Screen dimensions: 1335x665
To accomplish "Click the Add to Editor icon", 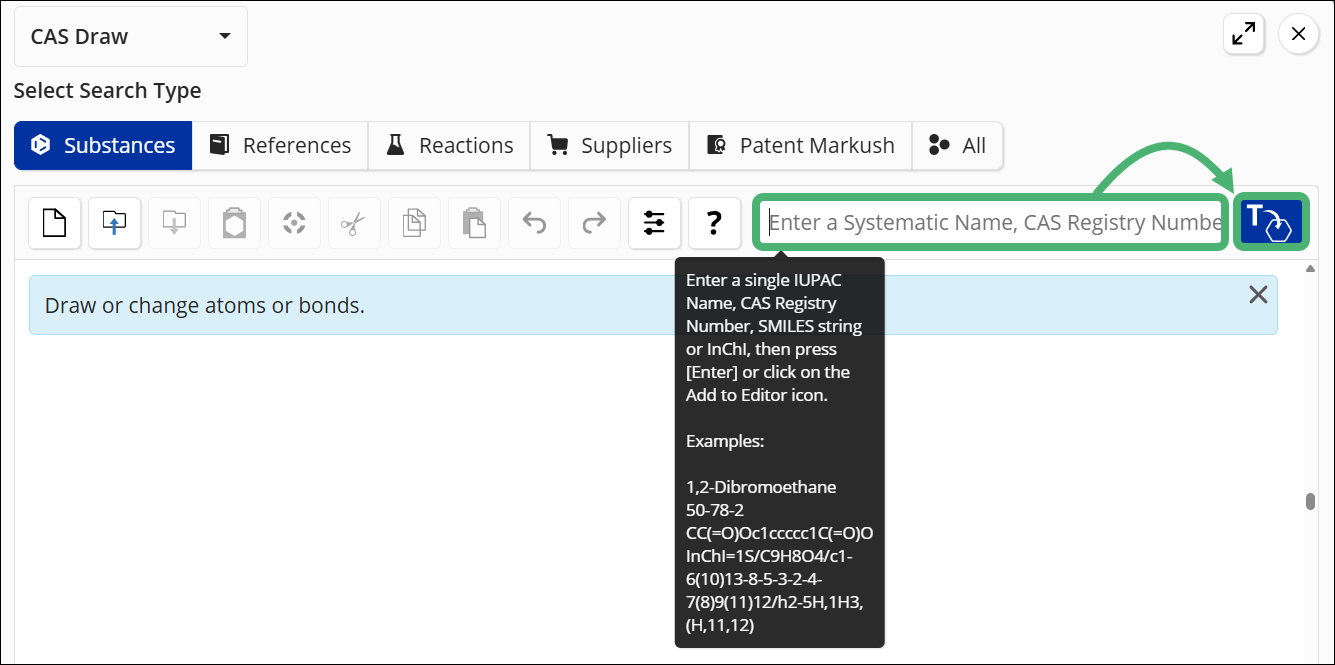I will [x=1271, y=222].
